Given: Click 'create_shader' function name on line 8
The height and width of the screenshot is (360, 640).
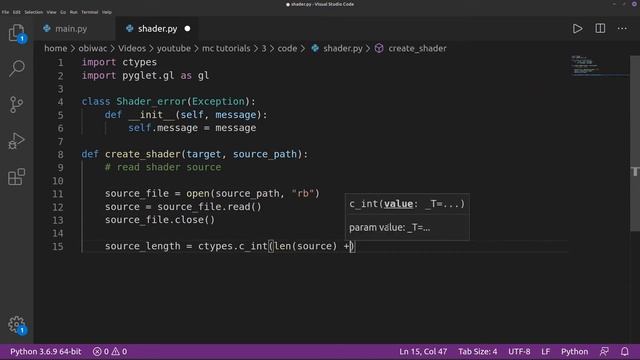Looking at the screenshot, I should [x=142, y=154].
